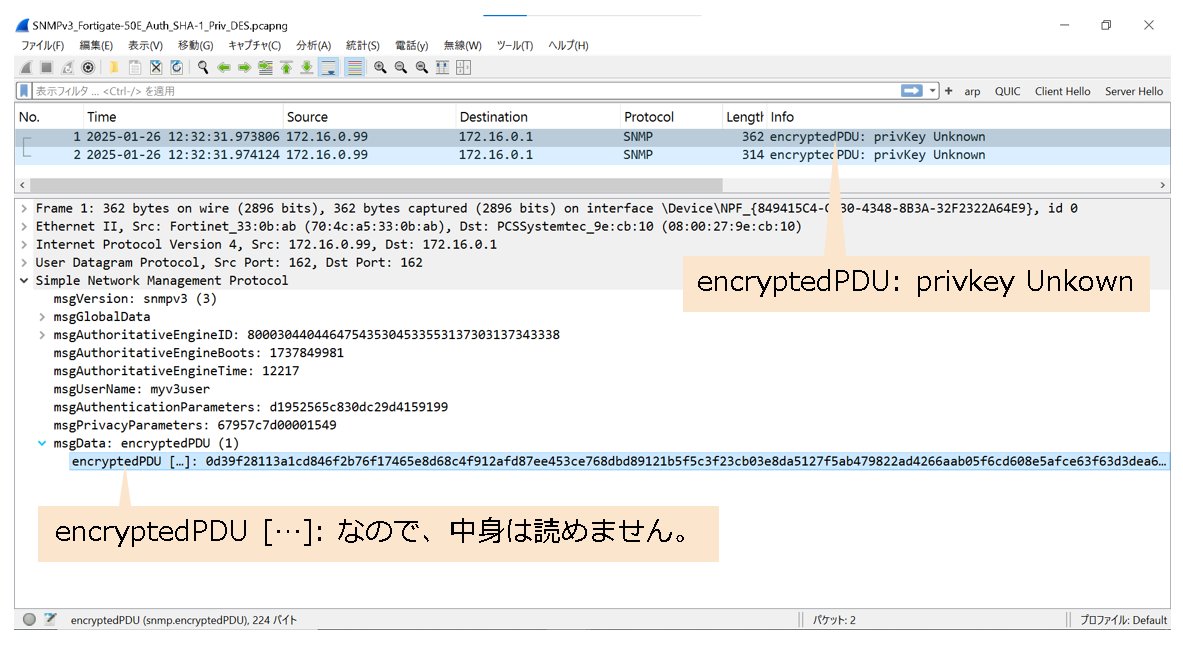Apply the Client Hello filter button
The image size is (1183, 666).
(x=1062, y=91)
